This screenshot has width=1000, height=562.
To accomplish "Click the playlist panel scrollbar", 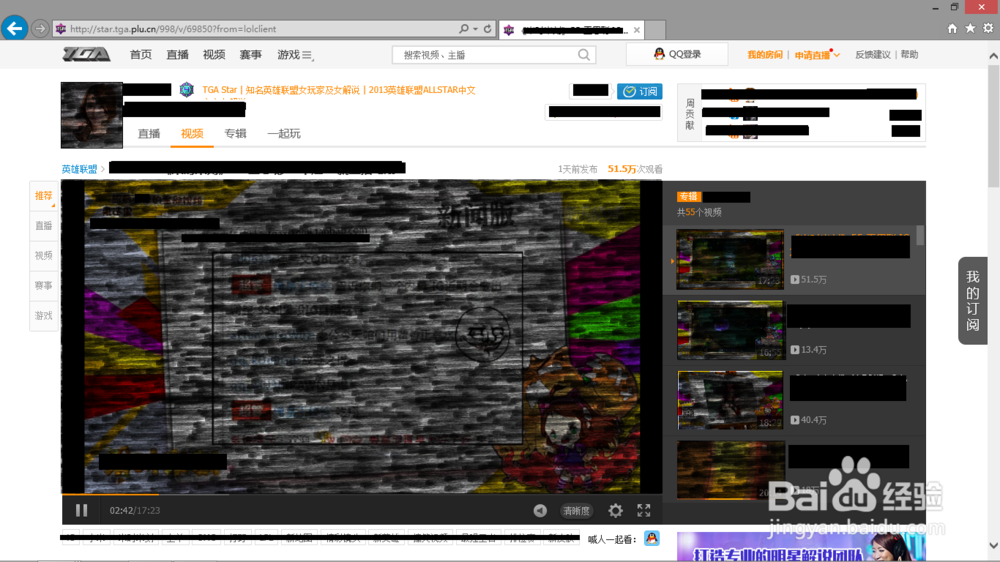I will 920,235.
